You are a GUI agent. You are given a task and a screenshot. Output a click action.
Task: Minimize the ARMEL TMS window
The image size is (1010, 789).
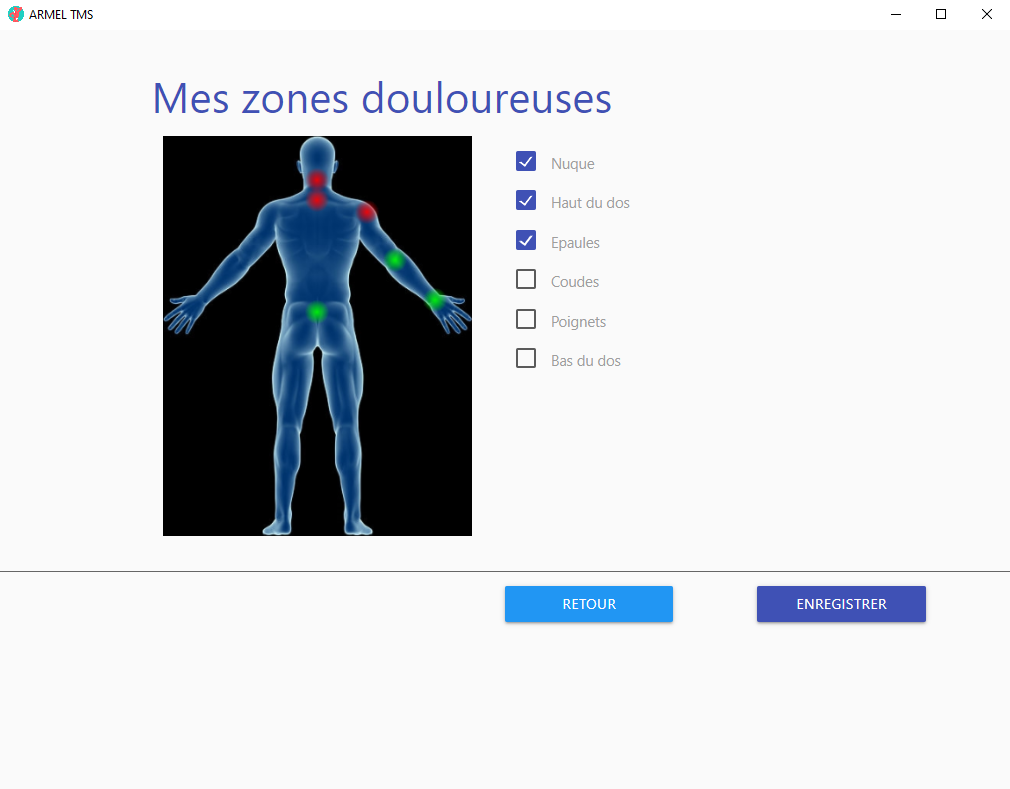tap(895, 14)
